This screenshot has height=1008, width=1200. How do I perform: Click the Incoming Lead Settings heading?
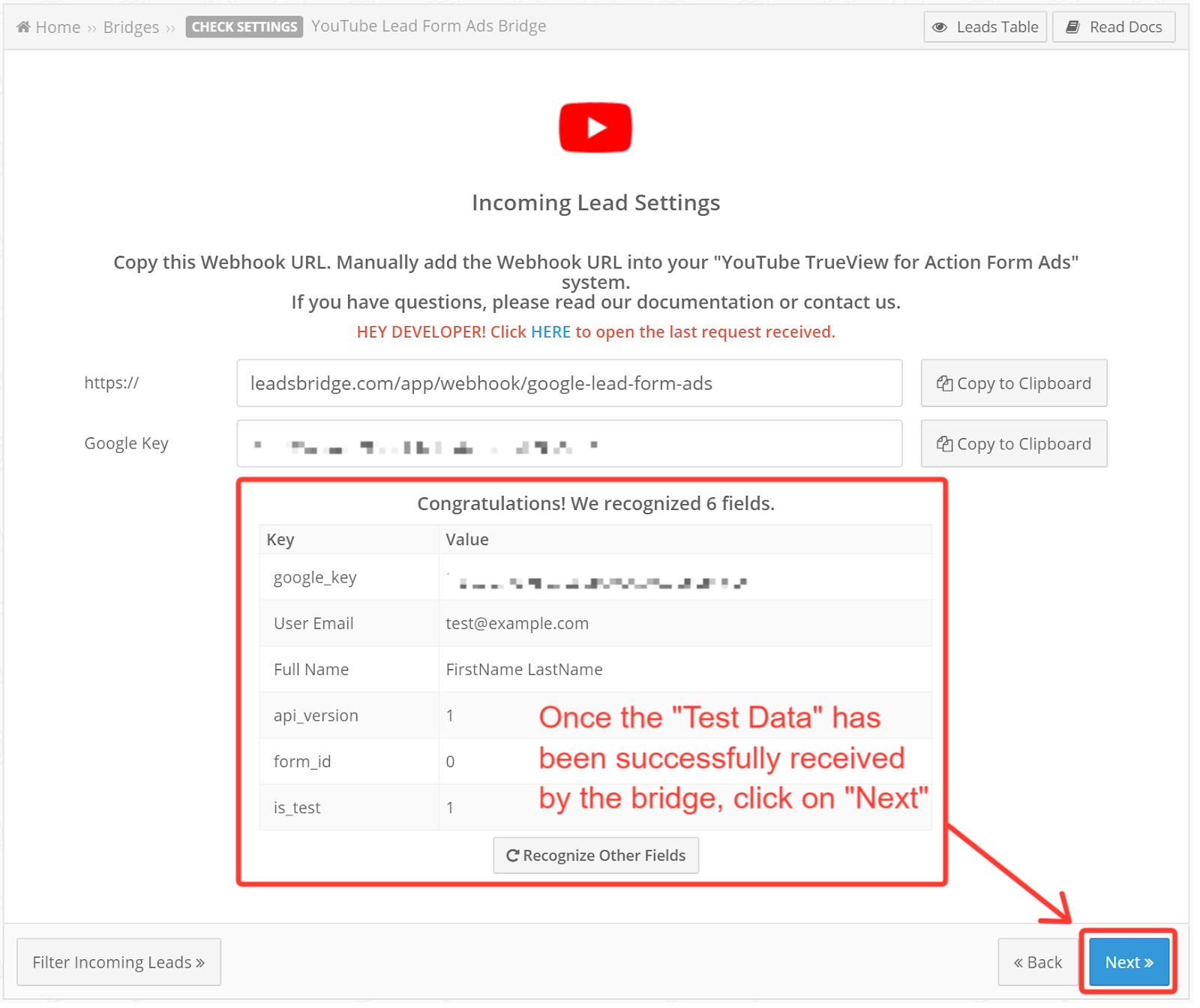tap(596, 203)
